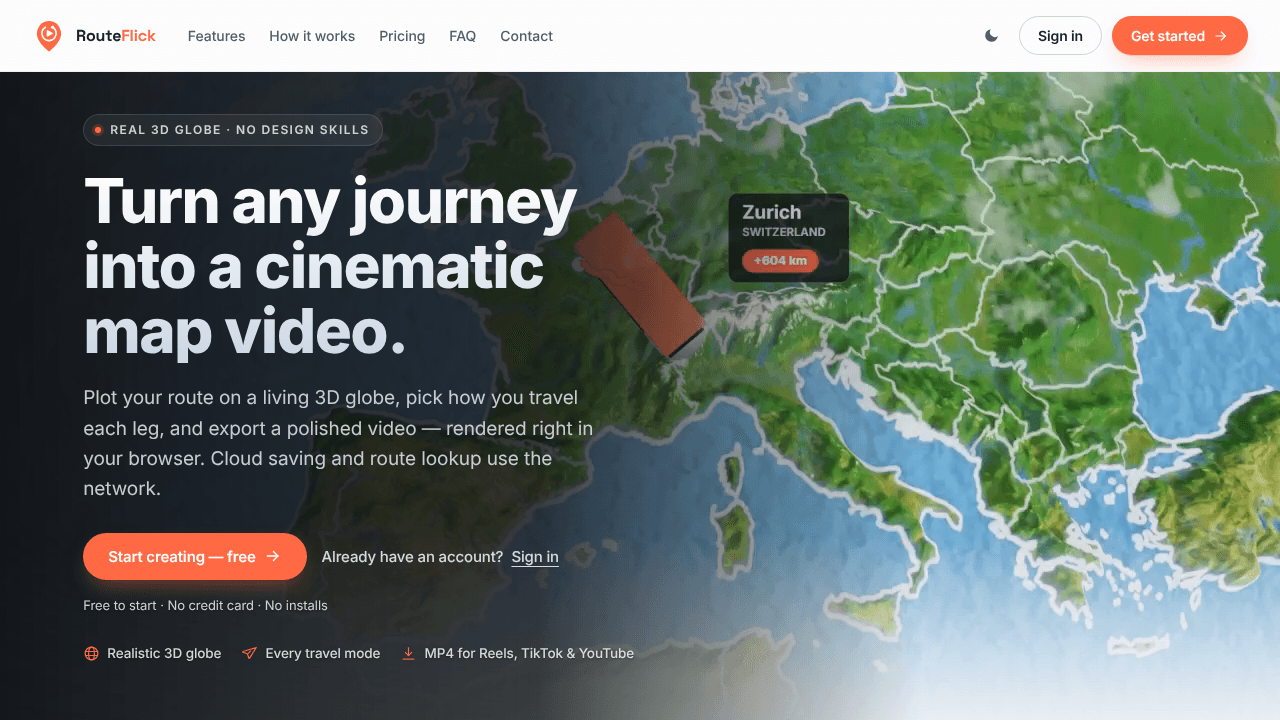Open the Contact nav link
Image resolution: width=1280 pixels, height=720 pixels.
coord(526,36)
